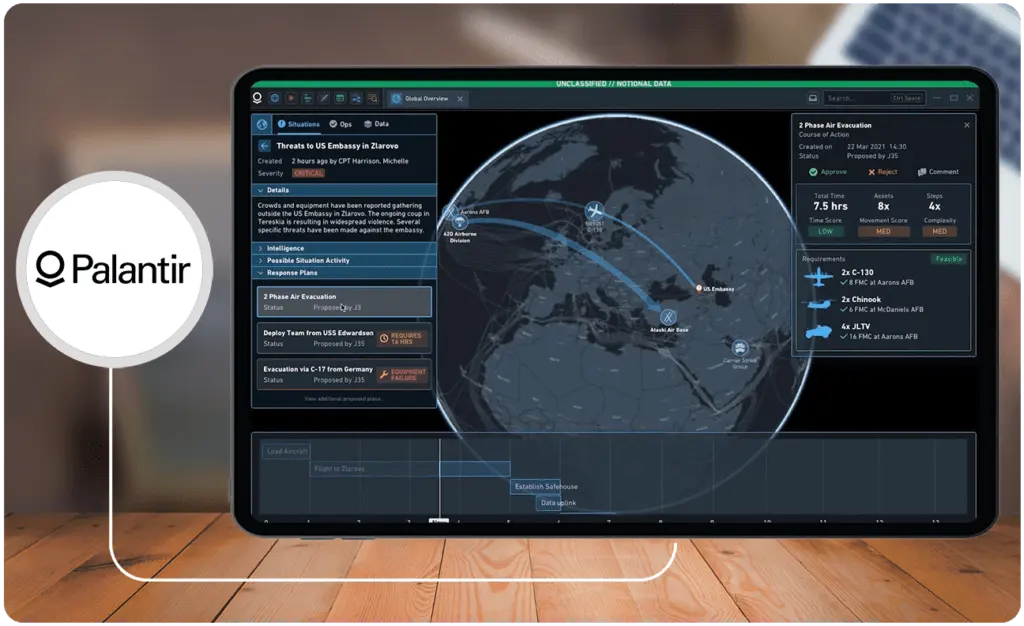Add a Comment on the course of action

pos(938,172)
